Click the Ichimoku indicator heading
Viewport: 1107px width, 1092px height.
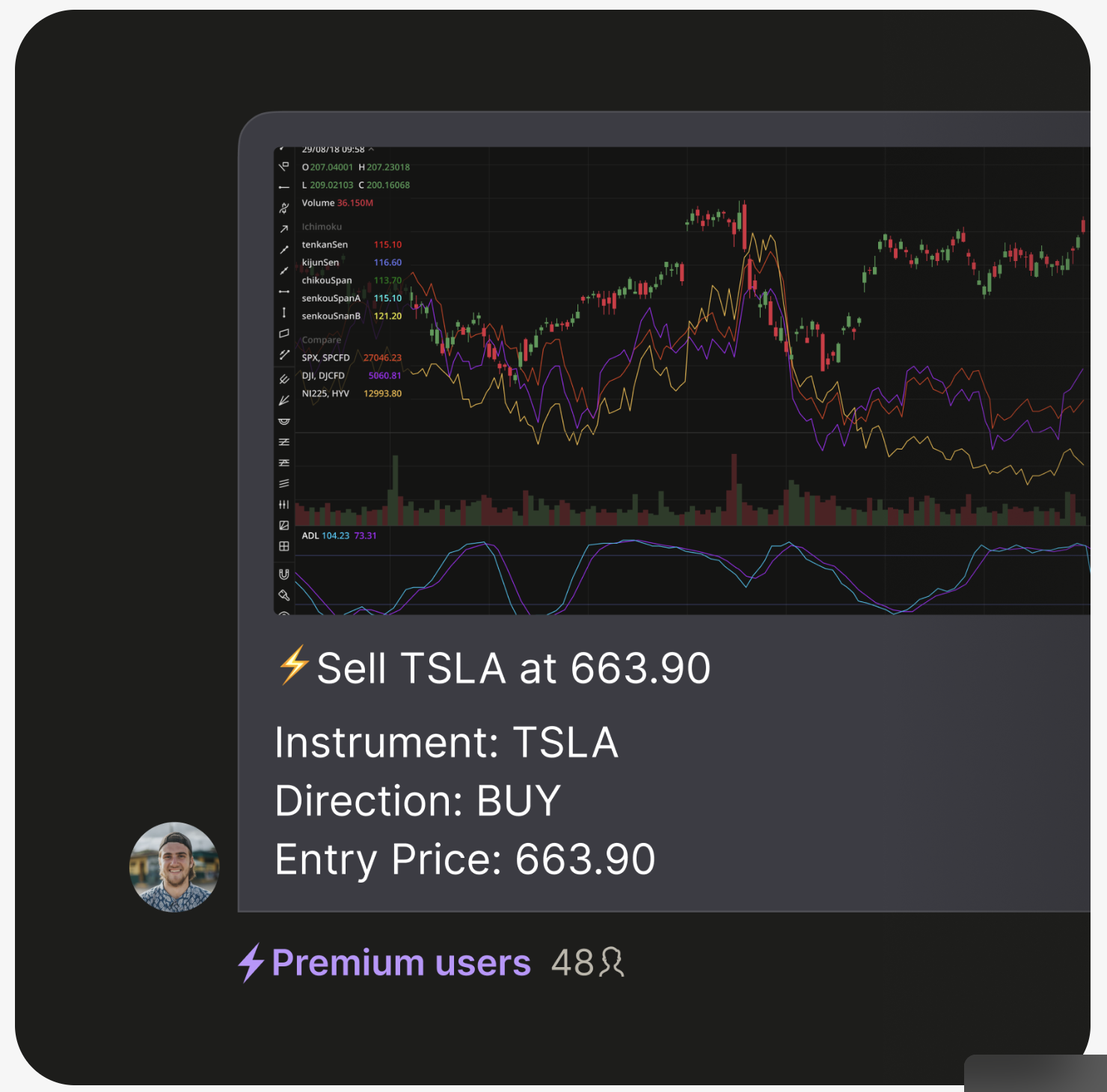[322, 227]
